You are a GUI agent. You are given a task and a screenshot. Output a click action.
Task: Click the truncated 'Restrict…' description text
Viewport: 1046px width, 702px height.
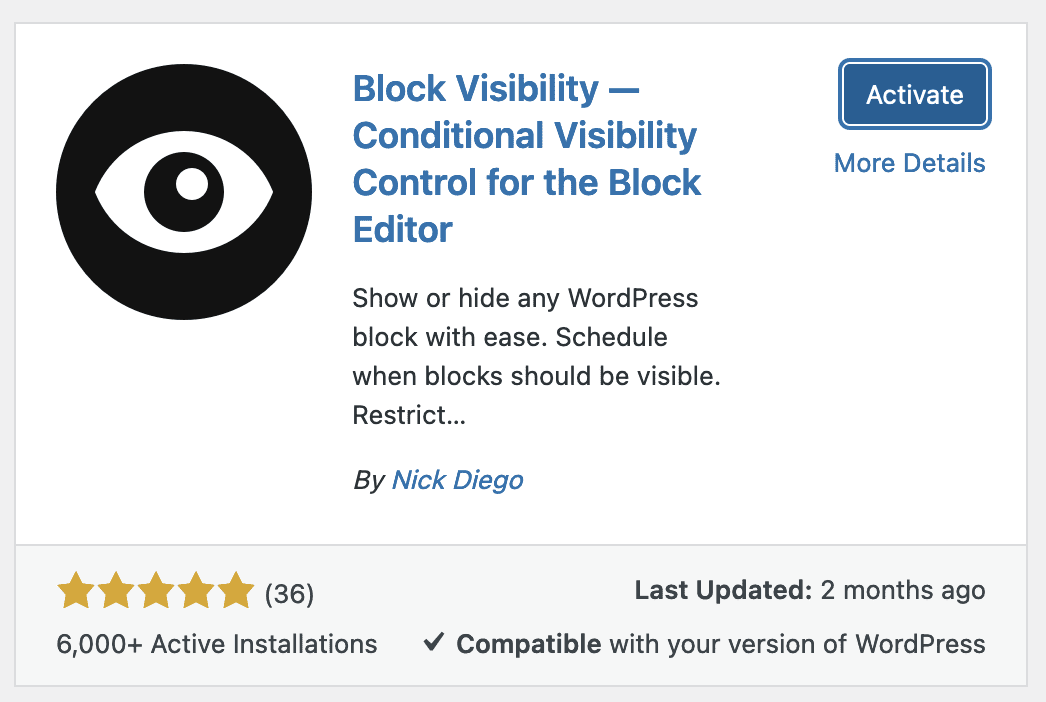click(x=409, y=414)
